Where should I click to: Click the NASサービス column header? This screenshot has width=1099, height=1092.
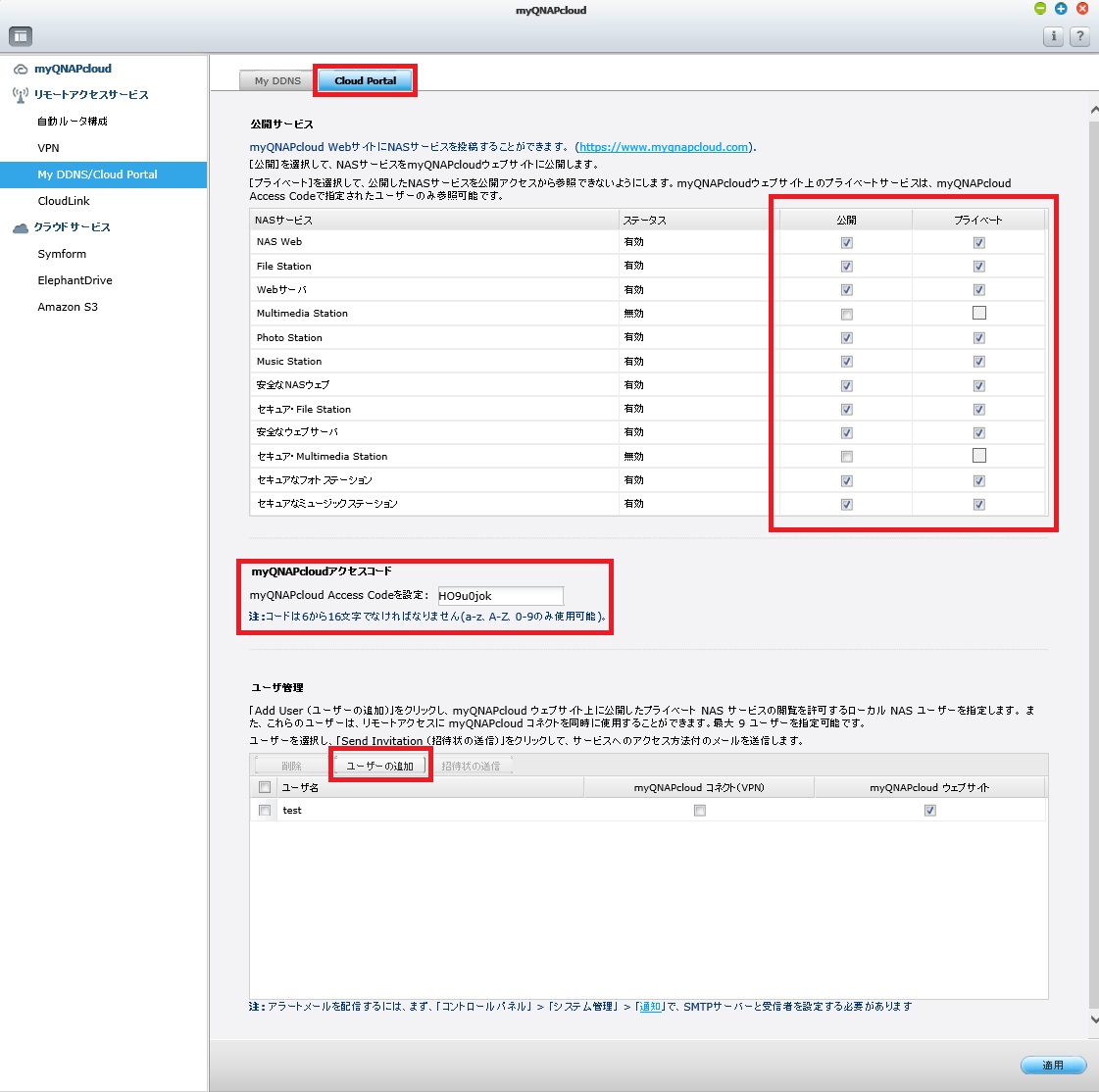(x=434, y=221)
